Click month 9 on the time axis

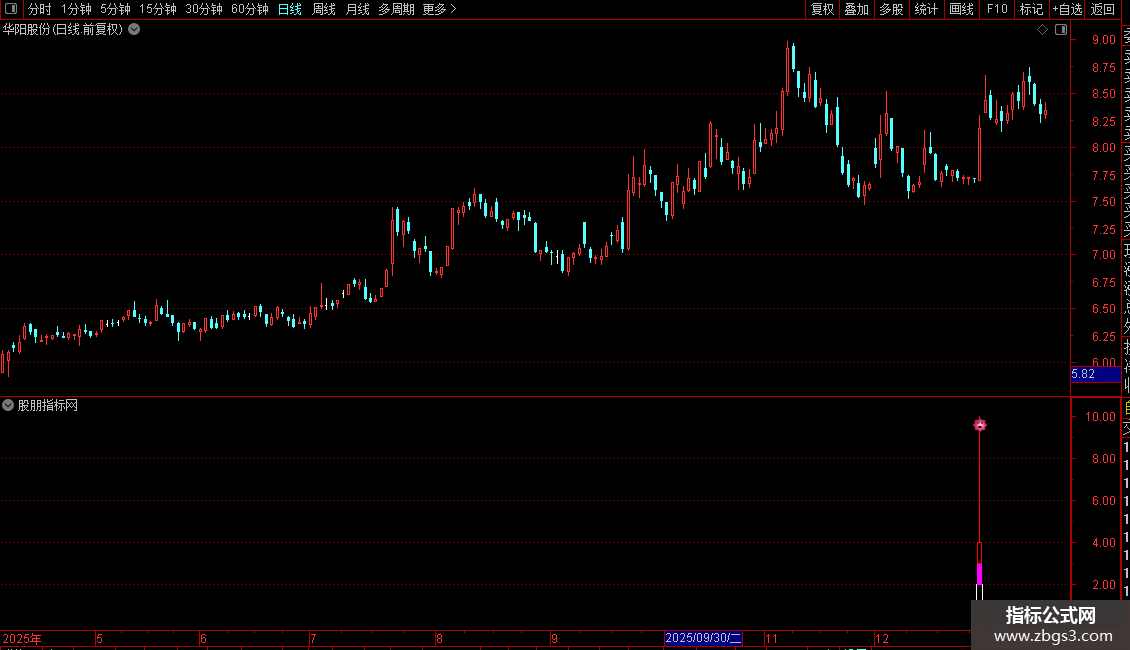click(x=554, y=639)
